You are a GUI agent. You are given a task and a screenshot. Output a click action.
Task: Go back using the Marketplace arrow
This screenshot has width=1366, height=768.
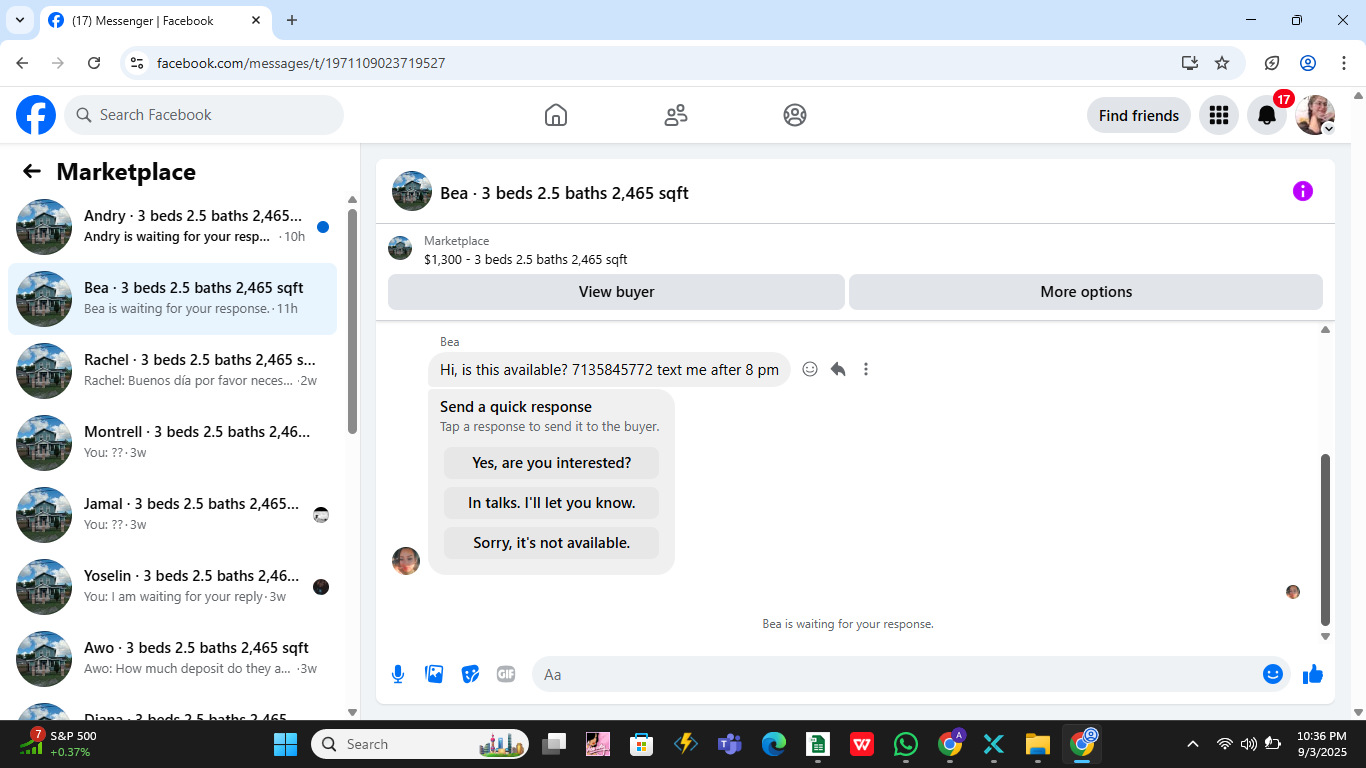pyautogui.click(x=32, y=171)
